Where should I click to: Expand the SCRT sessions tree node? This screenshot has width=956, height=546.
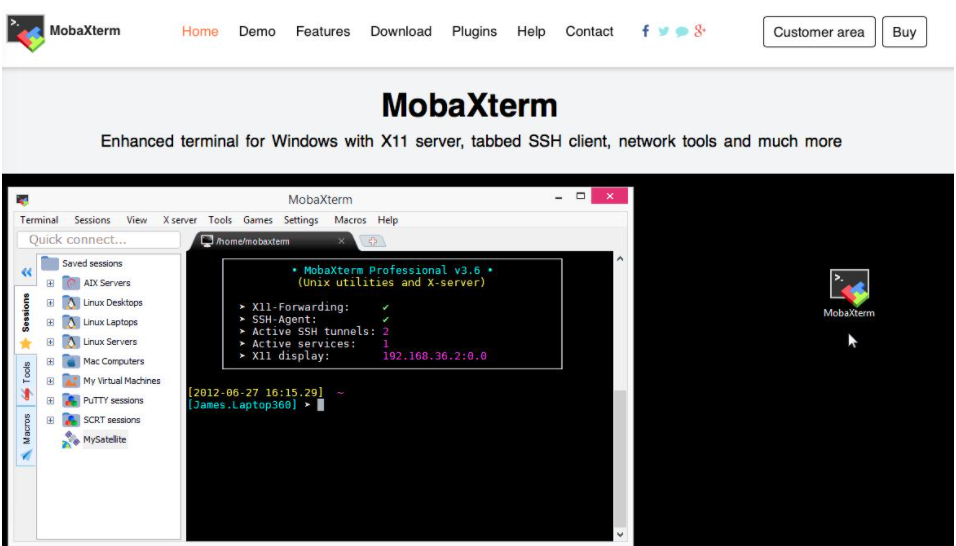(x=51, y=420)
